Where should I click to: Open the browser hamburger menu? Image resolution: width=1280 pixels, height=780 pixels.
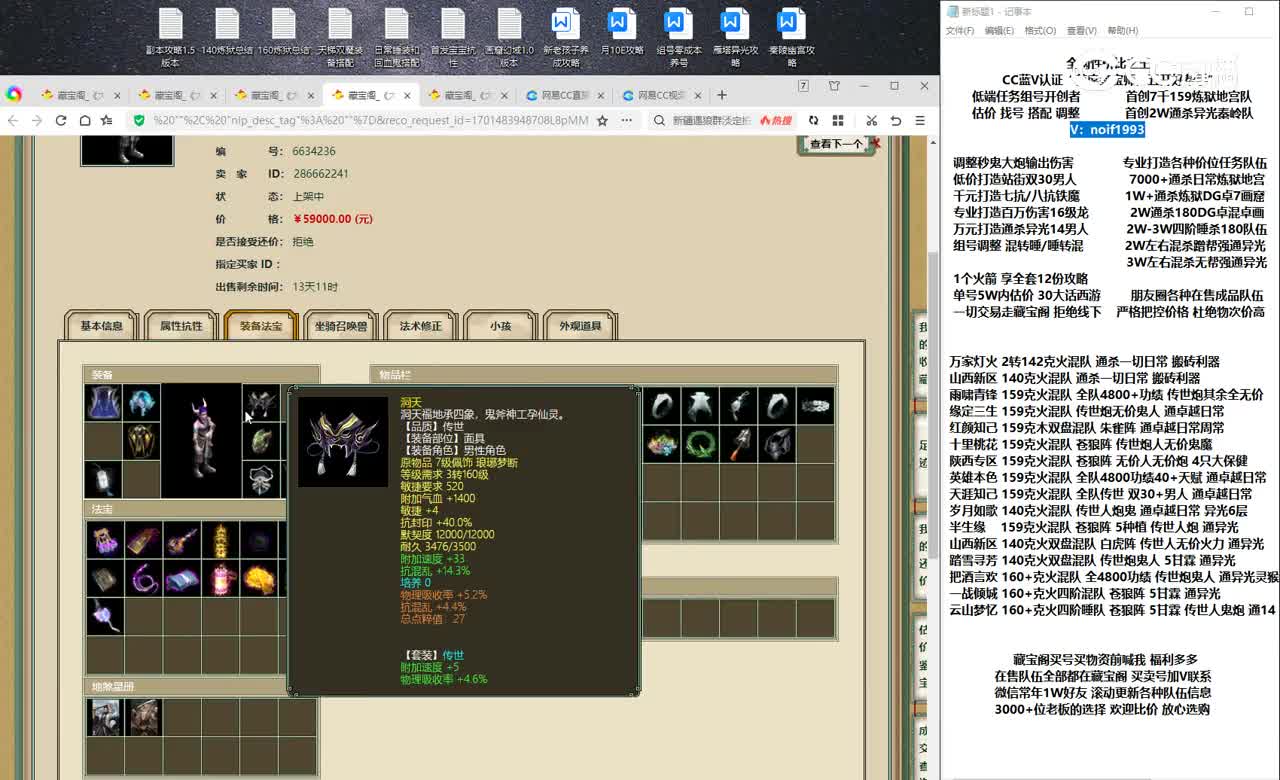918,120
